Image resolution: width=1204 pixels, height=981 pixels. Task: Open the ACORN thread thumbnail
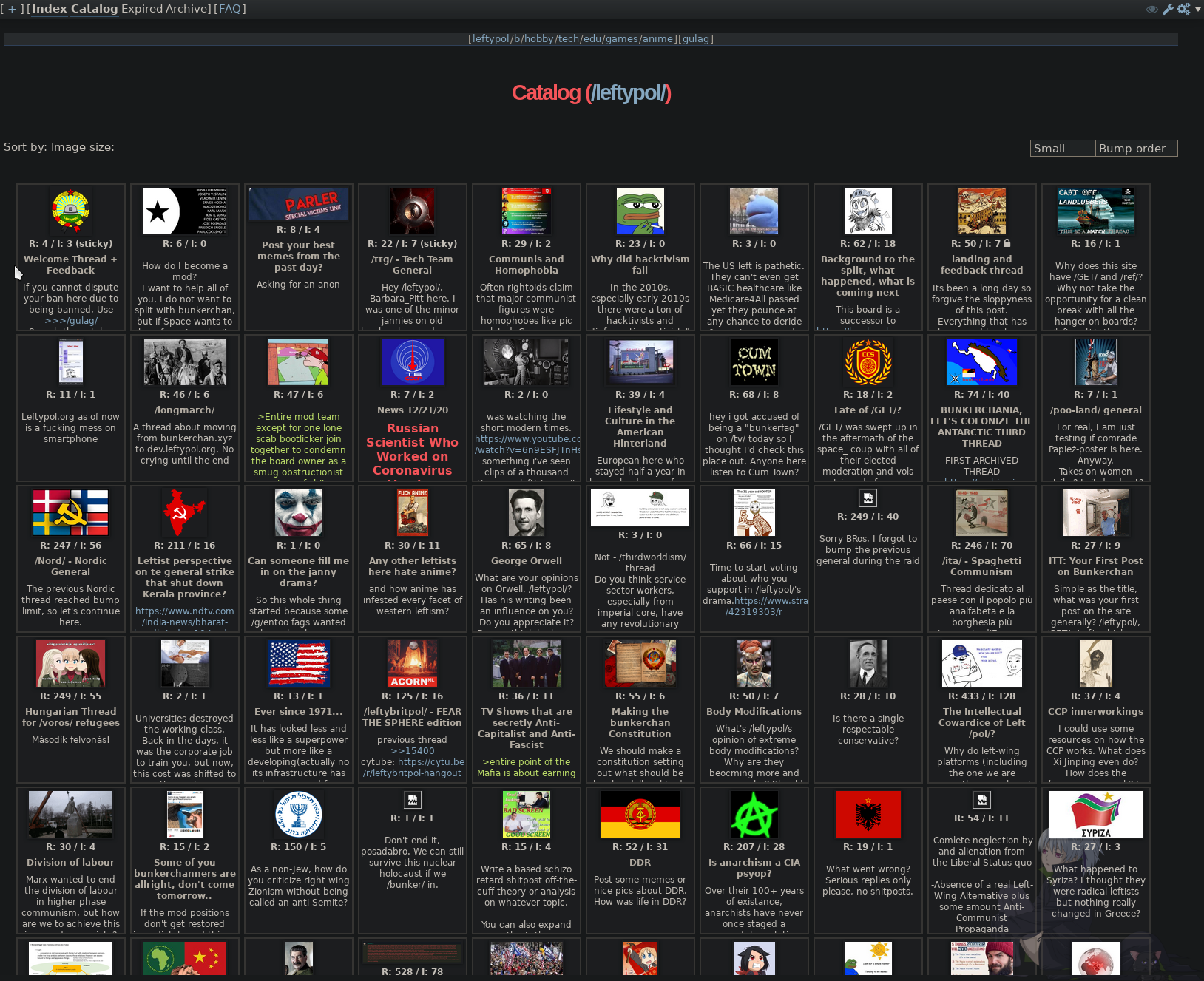coord(412,663)
